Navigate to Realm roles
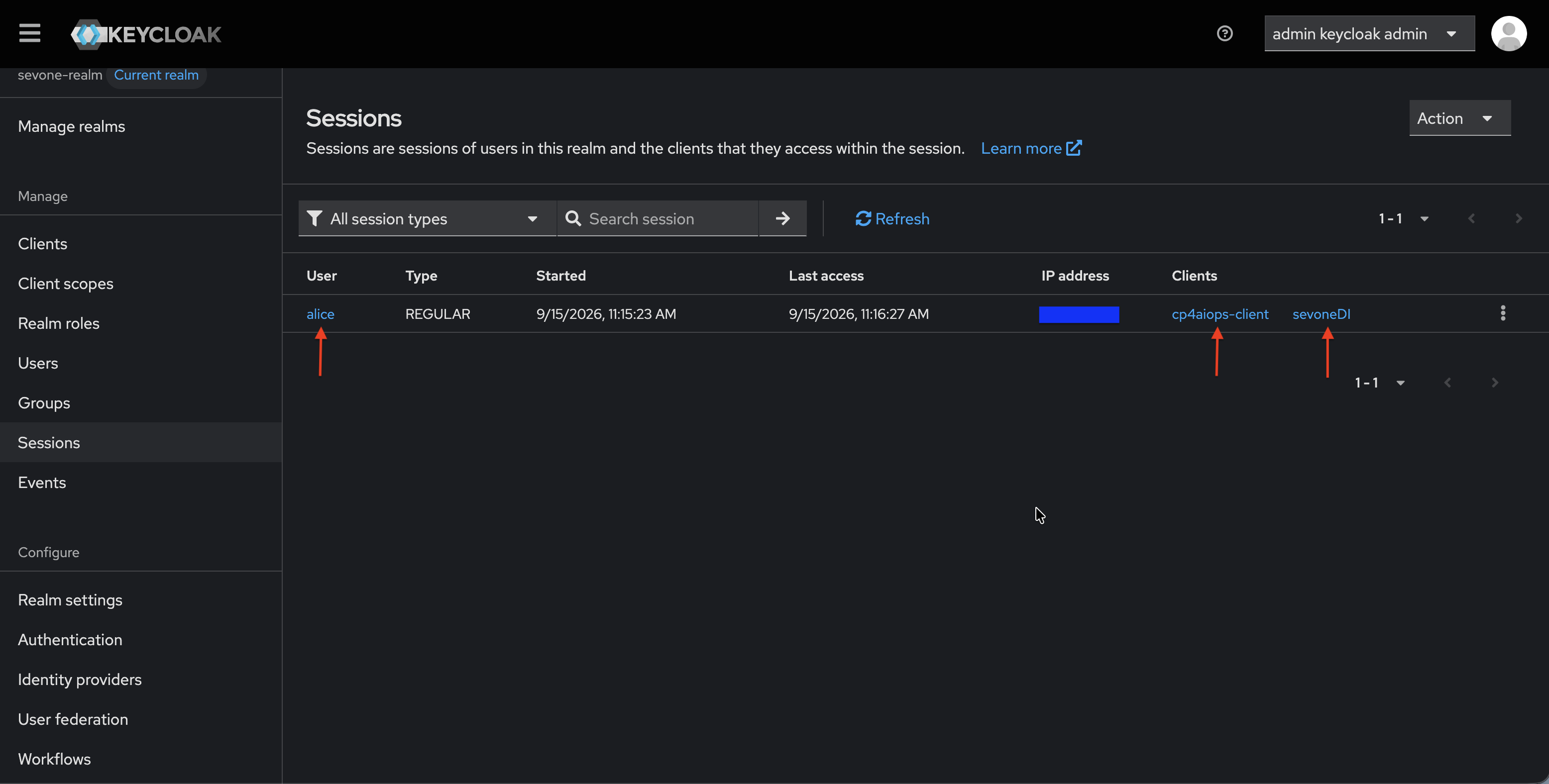The height and width of the screenshot is (784, 1549). (59, 323)
